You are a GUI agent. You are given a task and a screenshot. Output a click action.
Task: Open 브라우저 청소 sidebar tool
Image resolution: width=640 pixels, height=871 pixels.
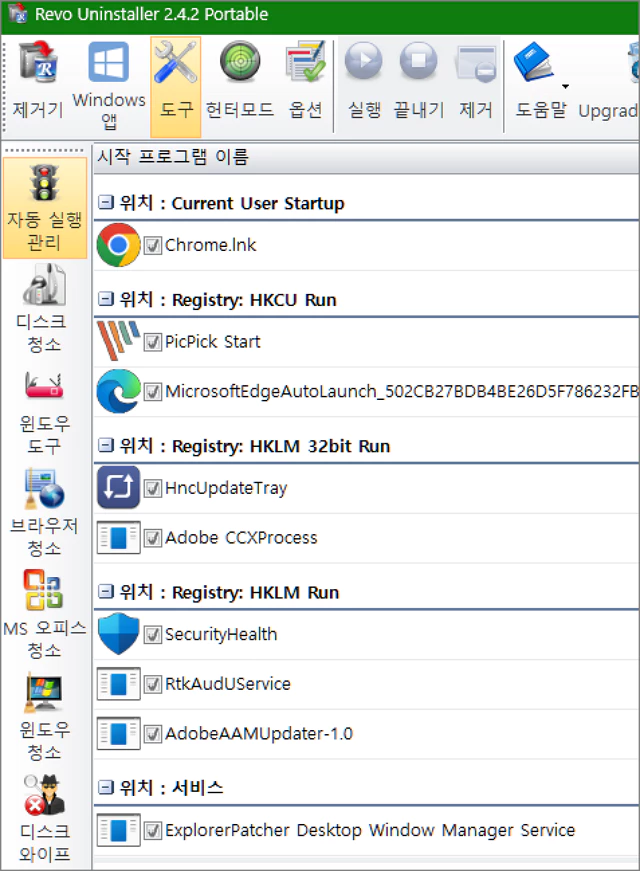point(44,513)
